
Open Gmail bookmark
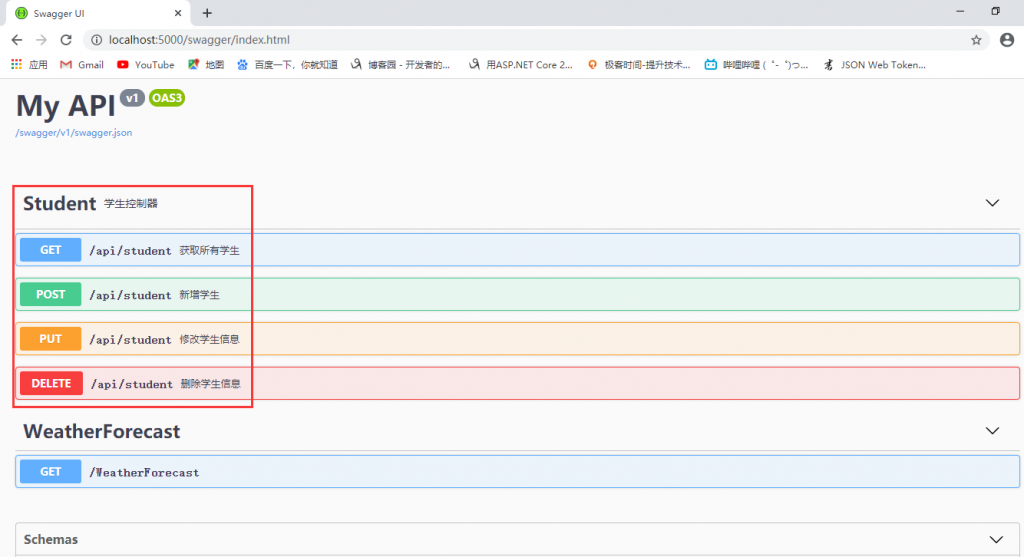coord(82,65)
